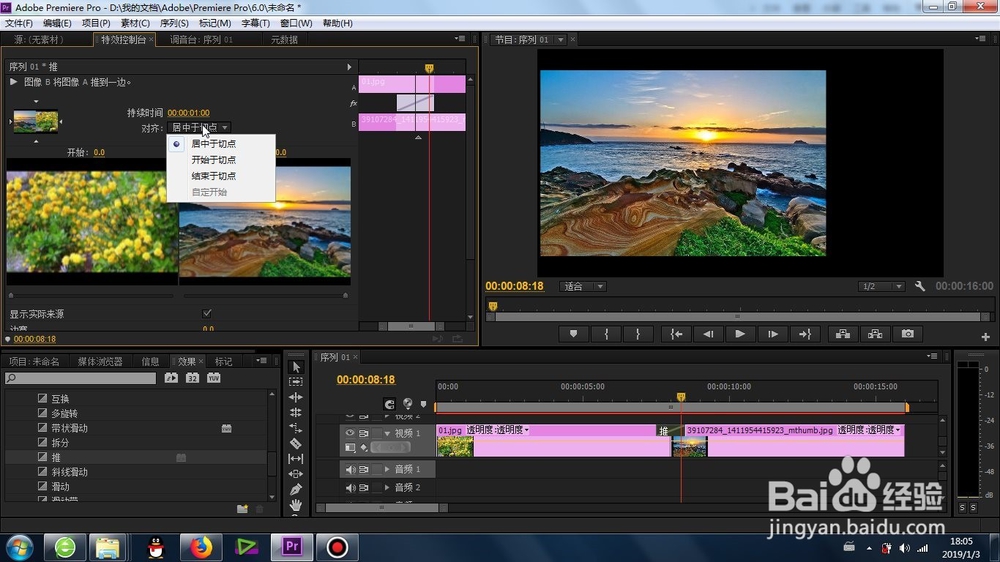Click the Mark In button
Screen dimensions: 1000x562
pyautogui.click(x=606, y=334)
